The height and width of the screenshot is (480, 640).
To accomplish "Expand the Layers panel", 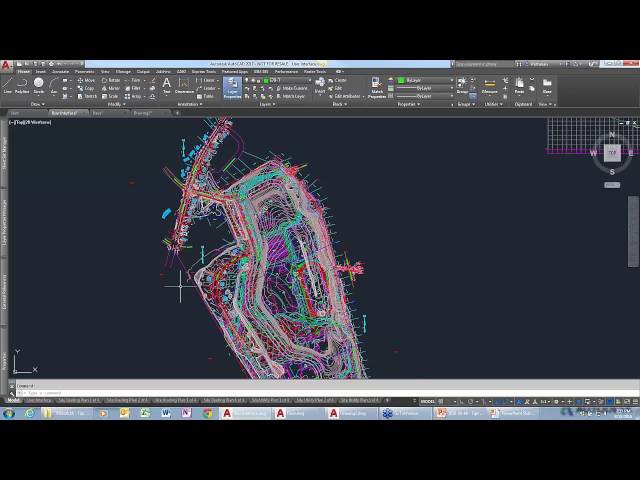I will coord(267,104).
